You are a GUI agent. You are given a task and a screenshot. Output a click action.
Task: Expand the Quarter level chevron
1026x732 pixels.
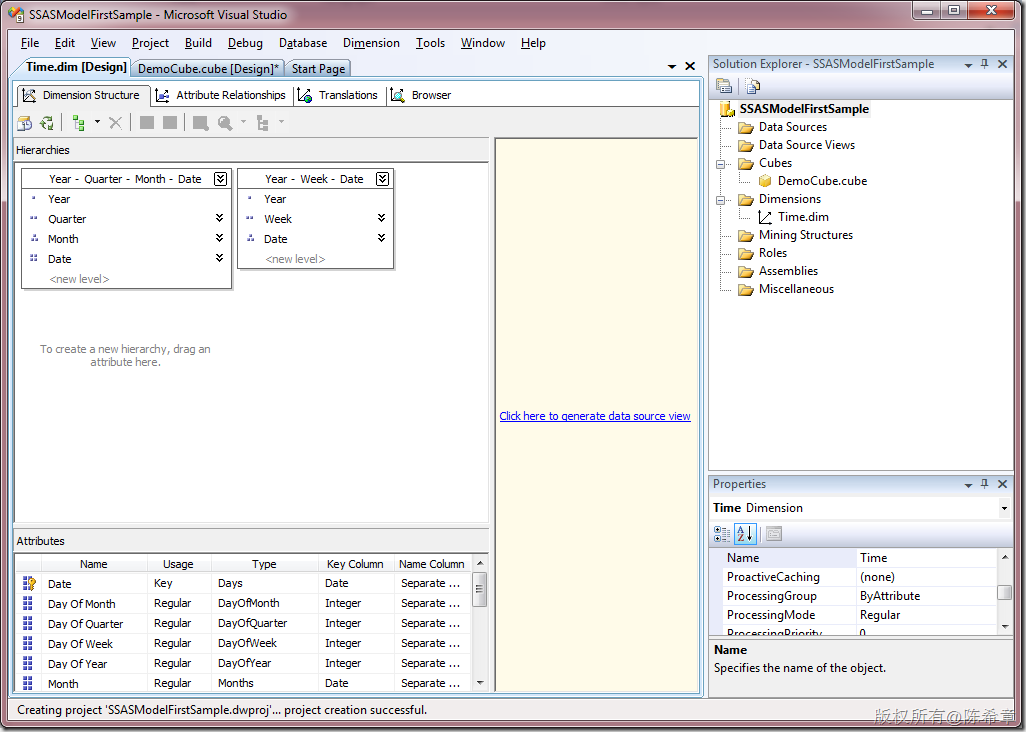tap(219, 218)
